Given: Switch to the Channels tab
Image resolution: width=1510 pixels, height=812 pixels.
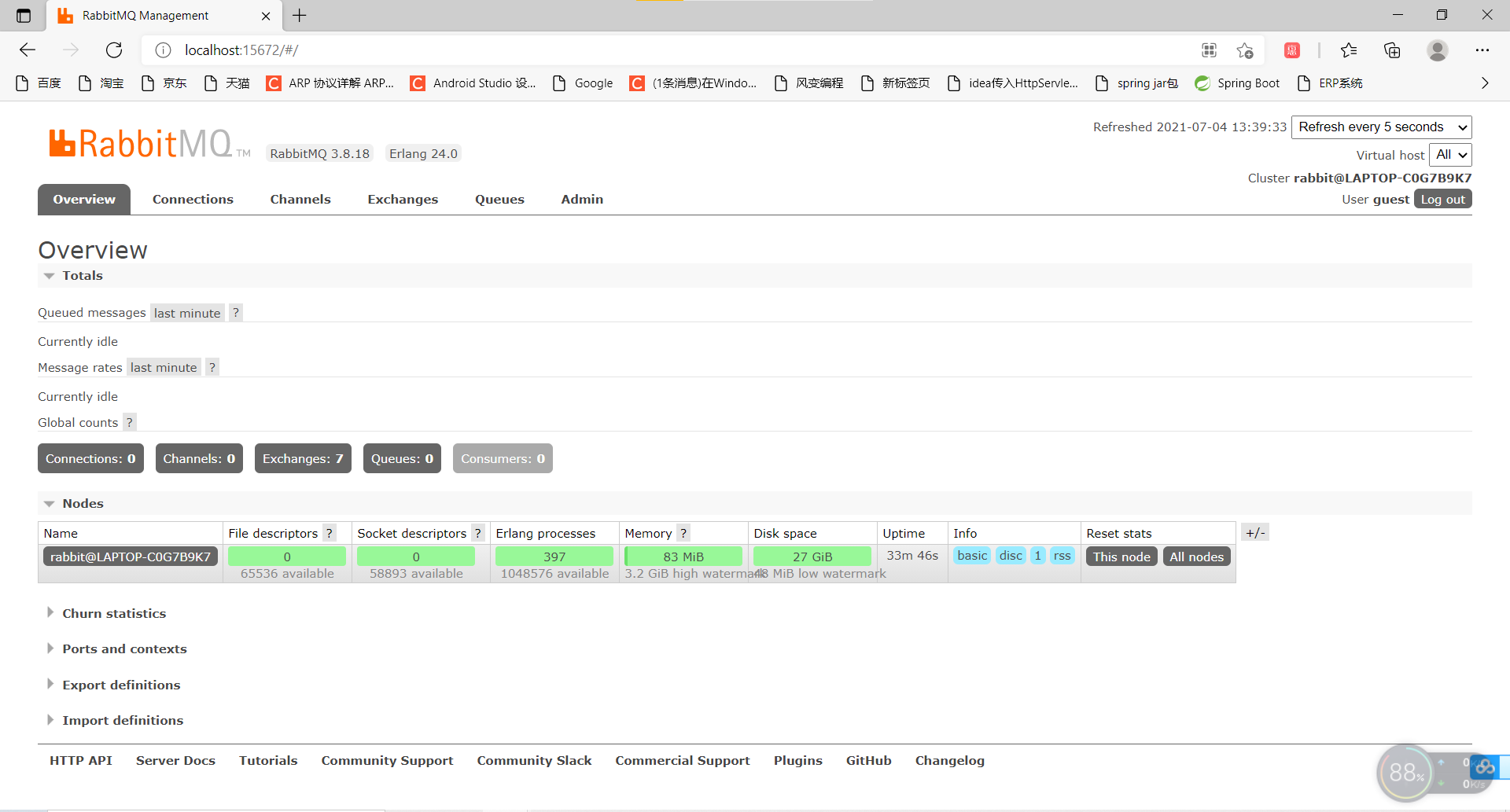Looking at the screenshot, I should pos(300,199).
